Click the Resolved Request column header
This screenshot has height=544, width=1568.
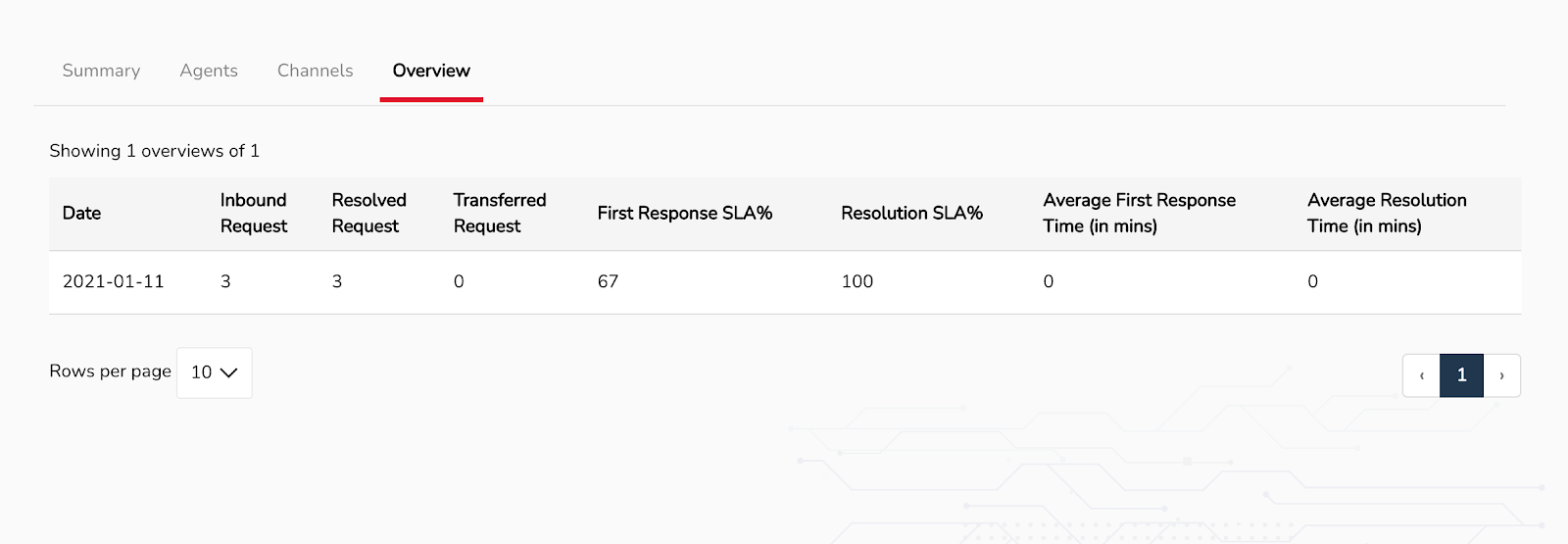point(368,213)
